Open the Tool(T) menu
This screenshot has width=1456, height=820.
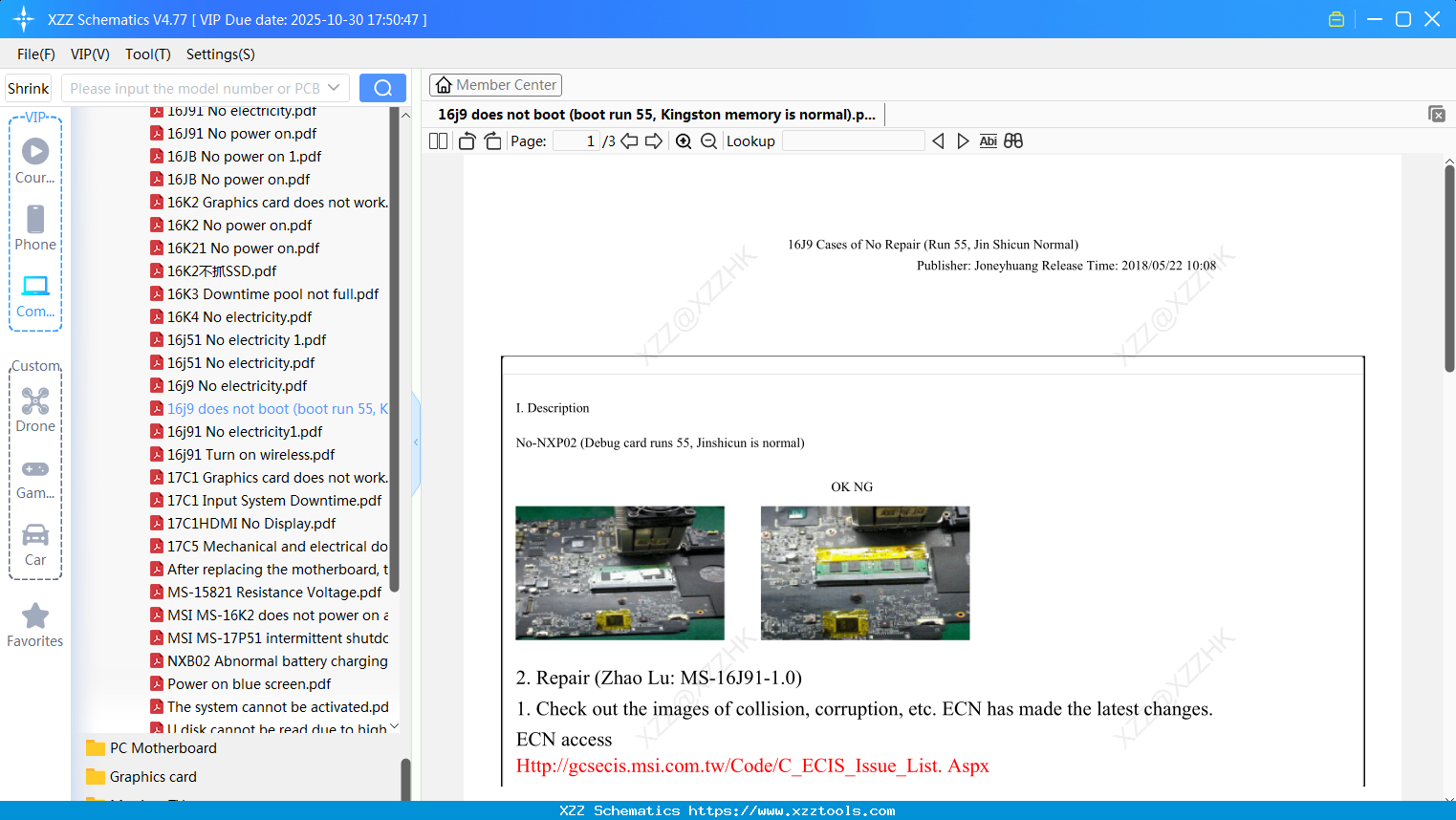pyautogui.click(x=148, y=54)
